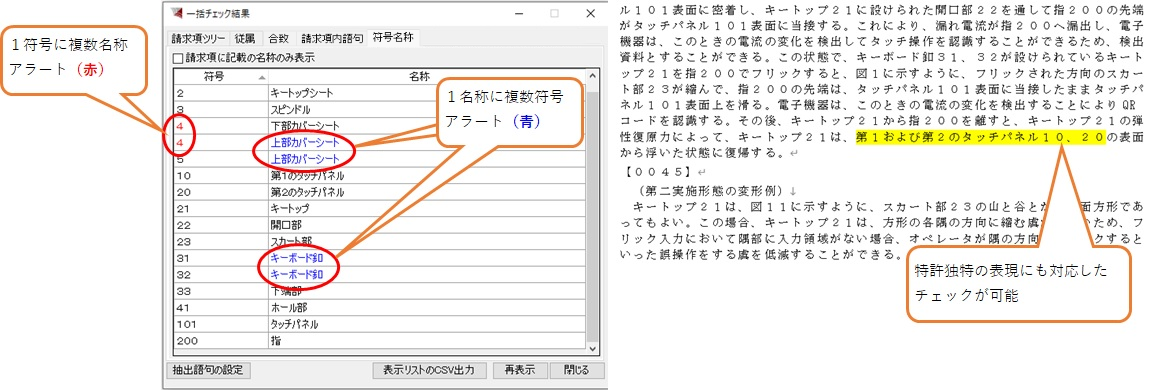The width and height of the screenshot is (1169, 390).
Task: Select the 合致 tab
Action: tap(279, 38)
